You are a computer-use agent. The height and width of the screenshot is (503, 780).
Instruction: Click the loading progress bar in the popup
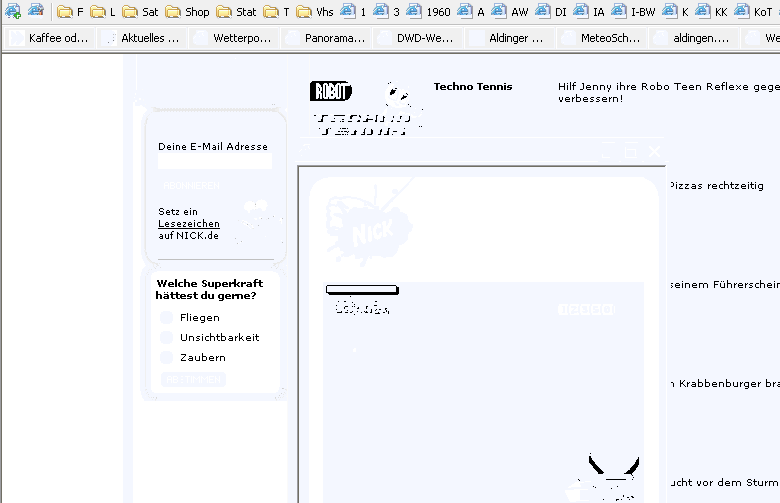tap(362, 290)
